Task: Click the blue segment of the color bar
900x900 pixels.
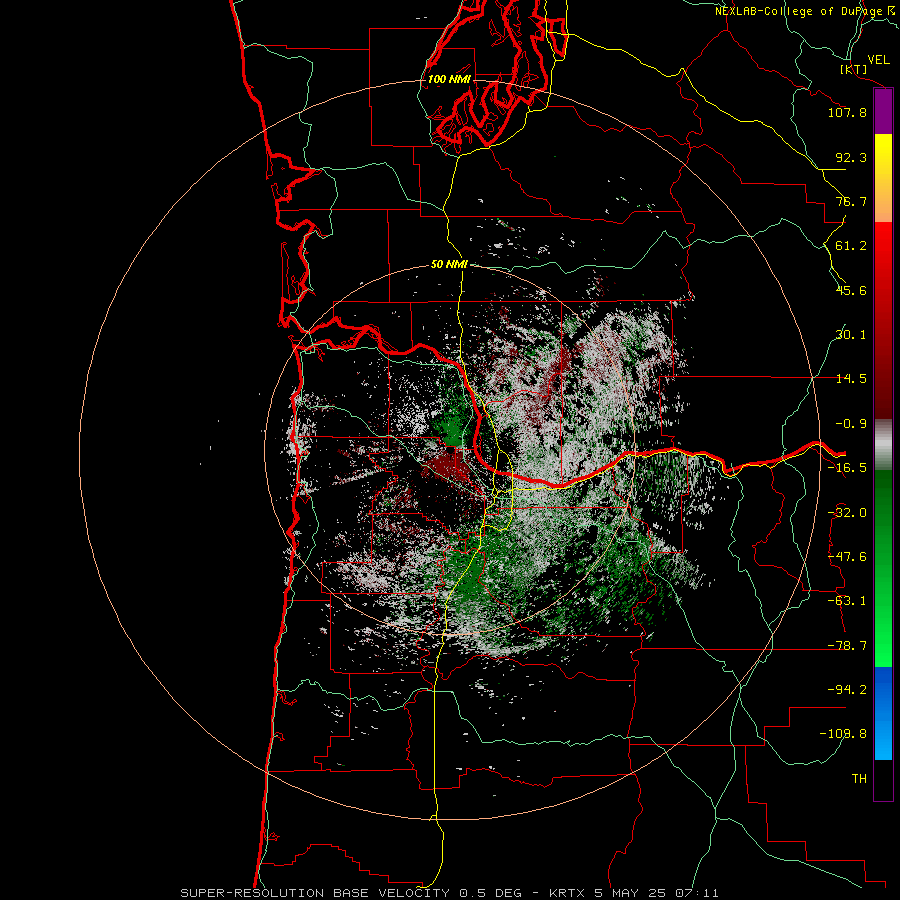Action: [x=883, y=713]
